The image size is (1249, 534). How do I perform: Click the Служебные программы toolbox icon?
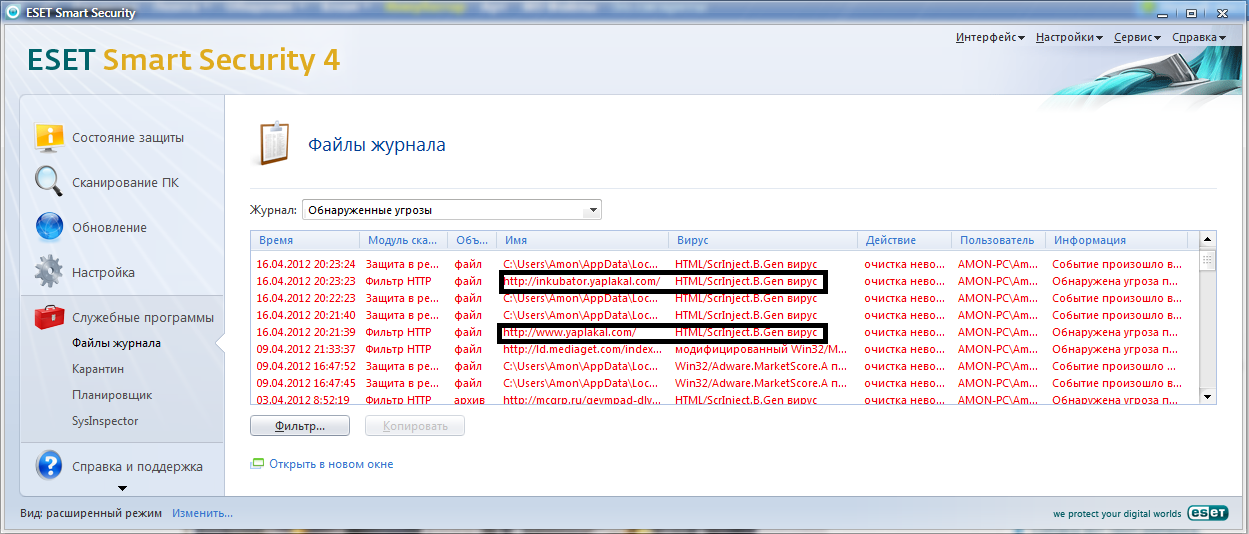[49, 317]
